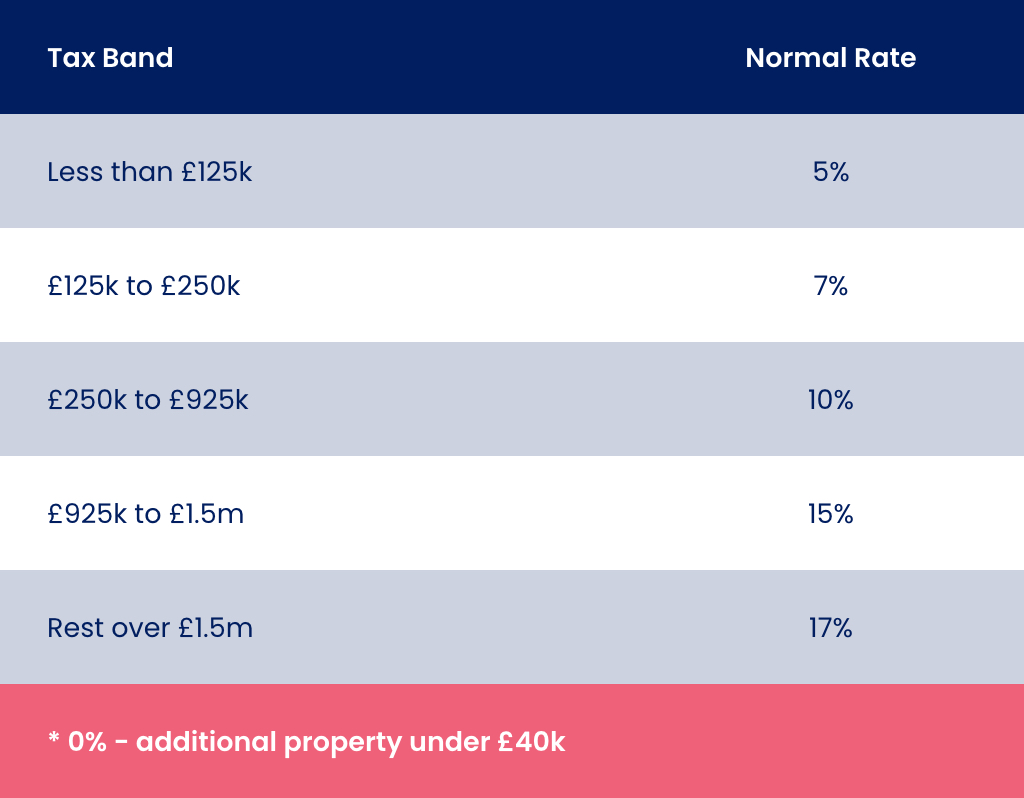Viewport: 1024px width, 798px height.
Task: Click the "Normal Rate" column header
Action: point(830,58)
